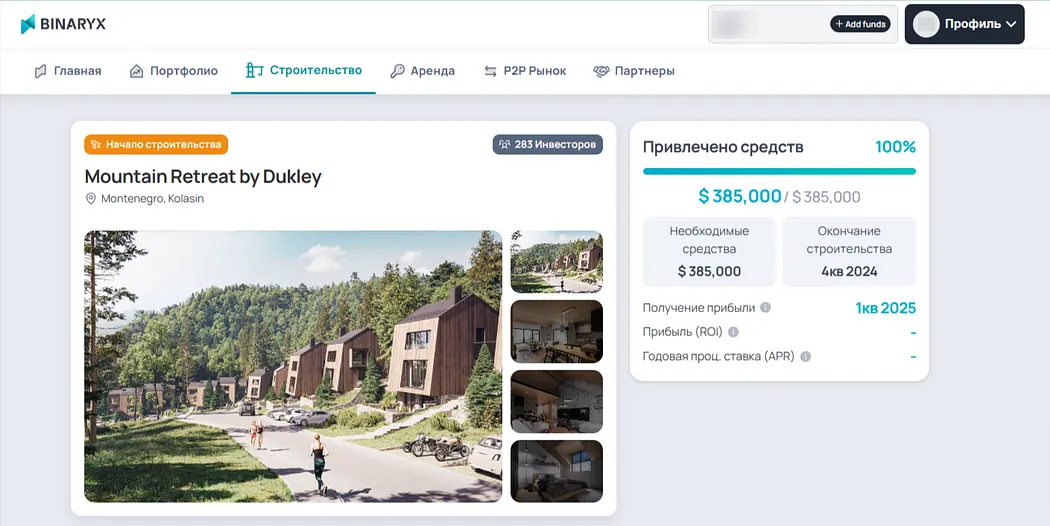This screenshot has width=1050, height=526.
Task: Open the main Mountain Retreat rendering image
Action: click(x=293, y=367)
